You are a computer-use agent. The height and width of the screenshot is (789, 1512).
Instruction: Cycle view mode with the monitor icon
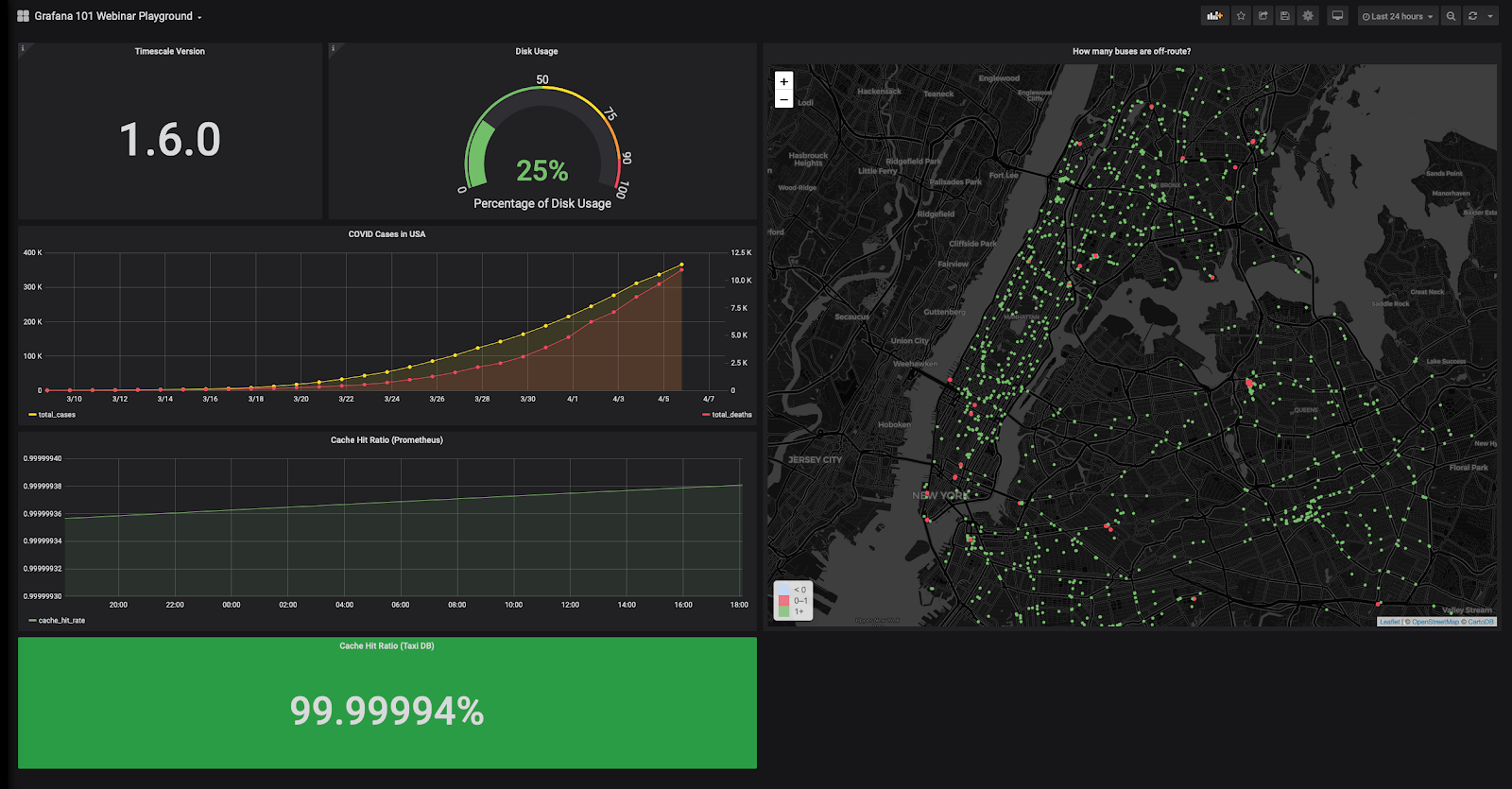point(1337,16)
